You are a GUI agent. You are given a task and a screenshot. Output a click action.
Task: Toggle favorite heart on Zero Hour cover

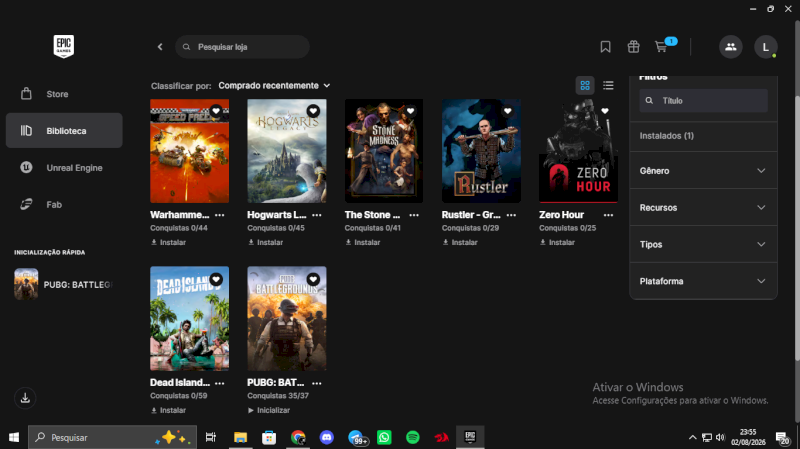point(605,111)
